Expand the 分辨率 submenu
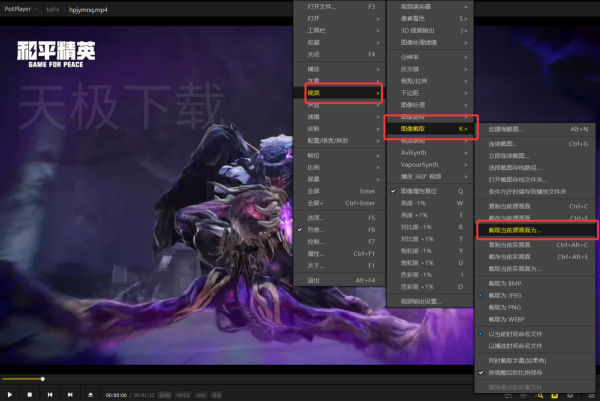Screen dimensions: 600x401 pos(430,57)
